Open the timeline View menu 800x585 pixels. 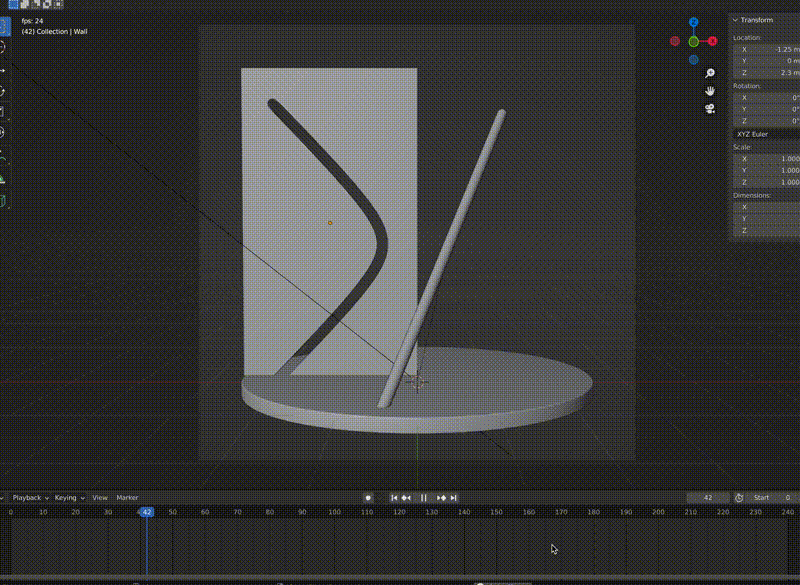coord(100,498)
